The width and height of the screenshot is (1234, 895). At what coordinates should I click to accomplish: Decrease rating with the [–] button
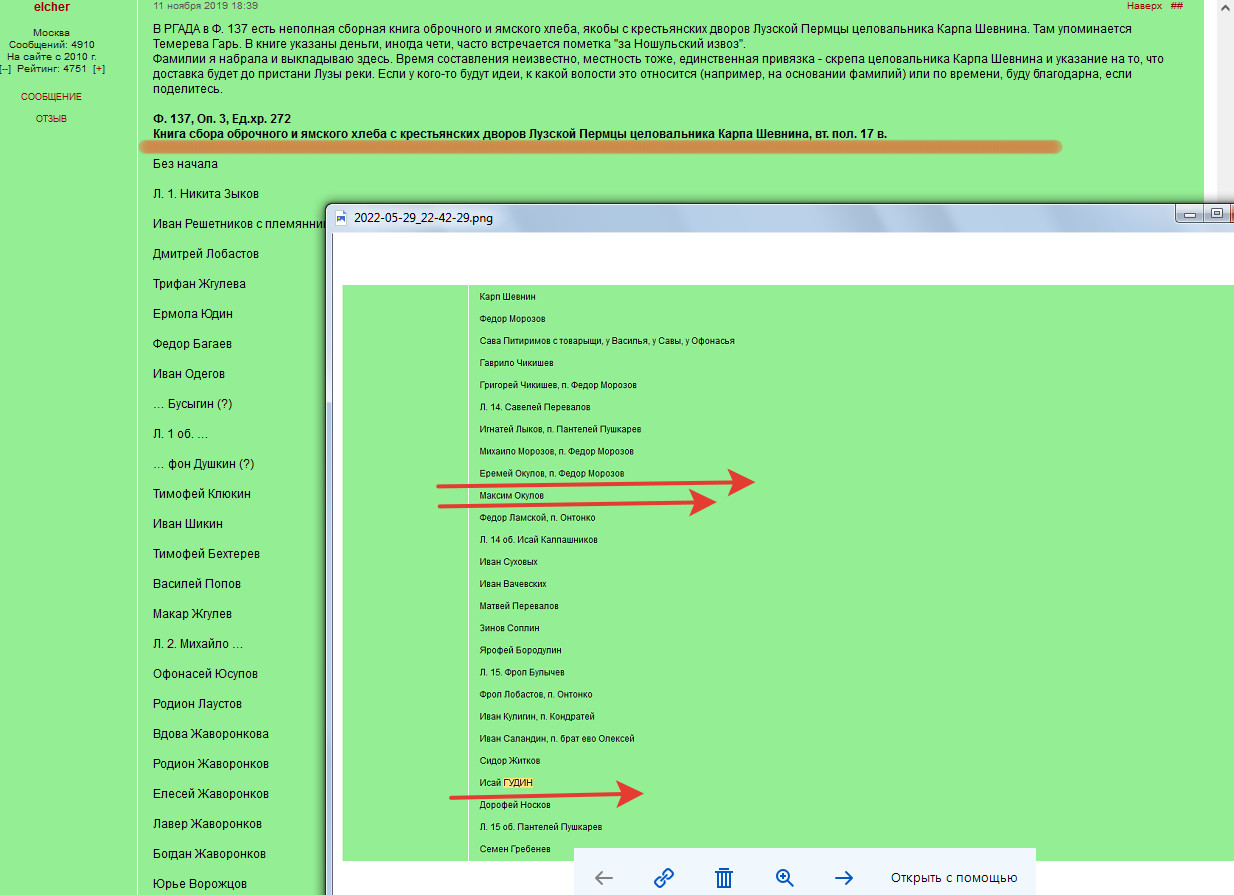pos(5,69)
